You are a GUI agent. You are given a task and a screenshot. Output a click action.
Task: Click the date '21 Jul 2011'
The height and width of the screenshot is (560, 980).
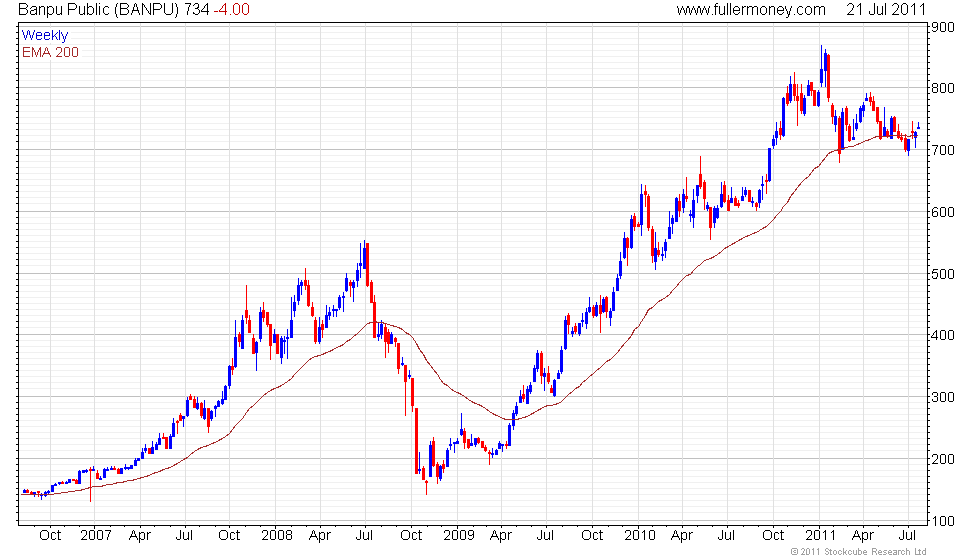coord(886,9)
